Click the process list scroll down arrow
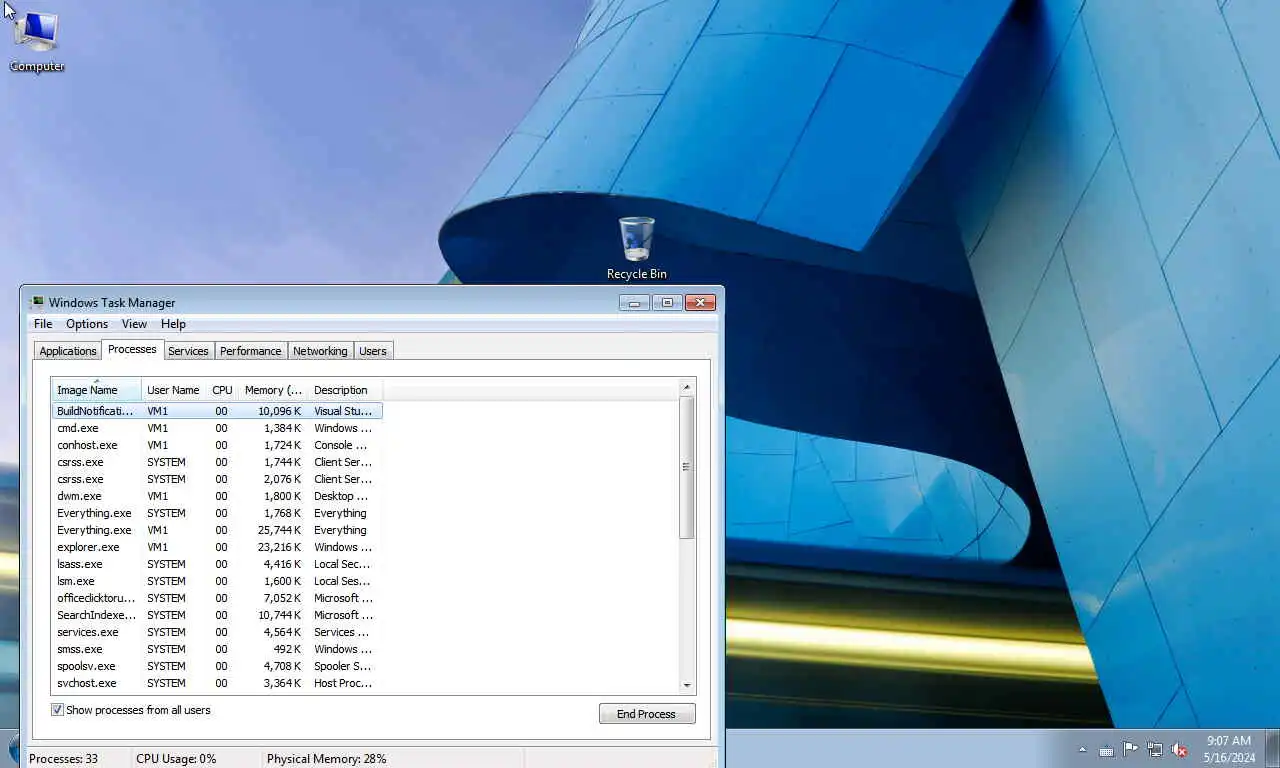 (686, 685)
